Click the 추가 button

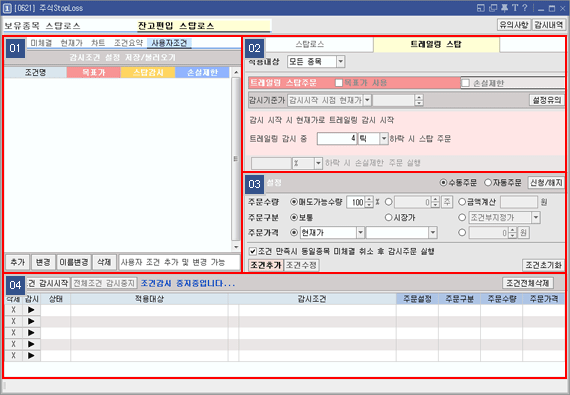[x=17, y=262]
